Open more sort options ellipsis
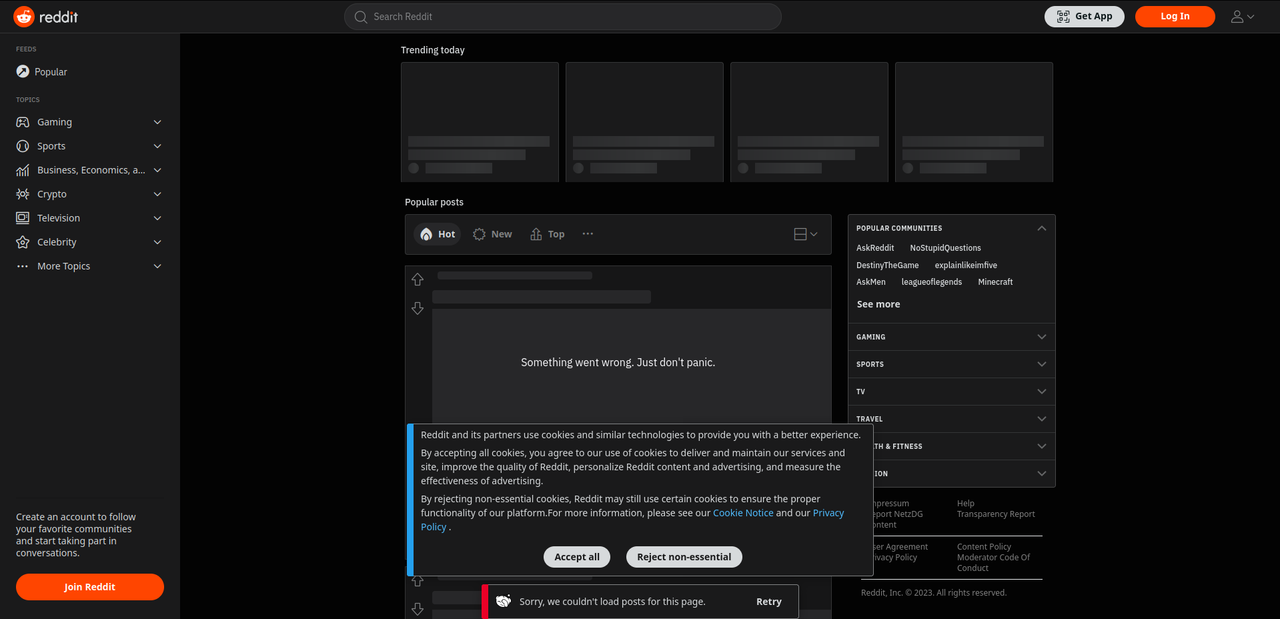 (x=588, y=234)
